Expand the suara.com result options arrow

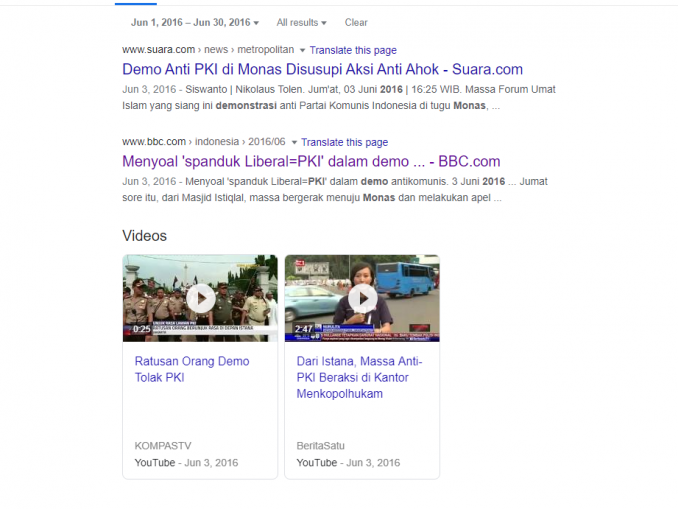[x=302, y=50]
